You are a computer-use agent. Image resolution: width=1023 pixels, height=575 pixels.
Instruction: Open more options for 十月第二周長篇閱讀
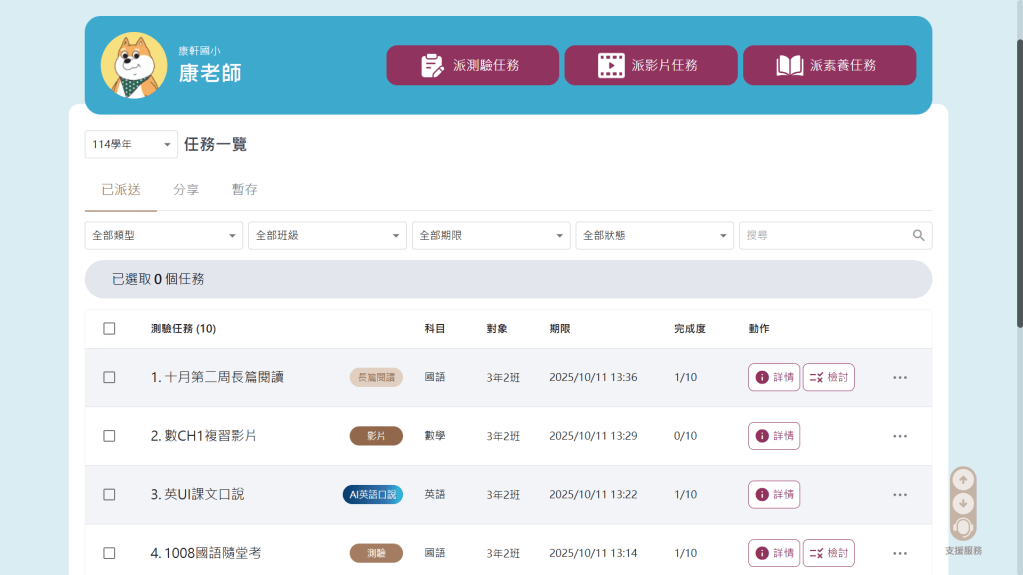[x=900, y=378]
